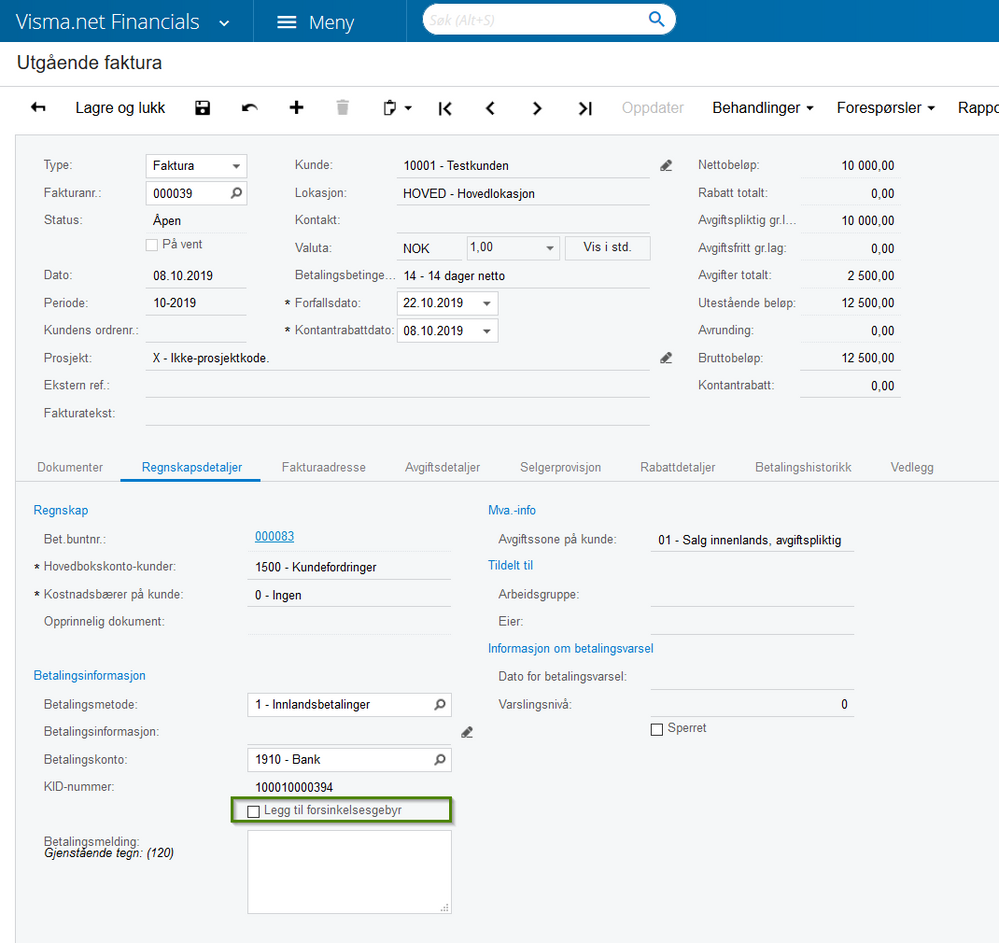Screen dimensions: 999x943
Task: Open the Type dropdown showing Faktura
Action: point(236,166)
